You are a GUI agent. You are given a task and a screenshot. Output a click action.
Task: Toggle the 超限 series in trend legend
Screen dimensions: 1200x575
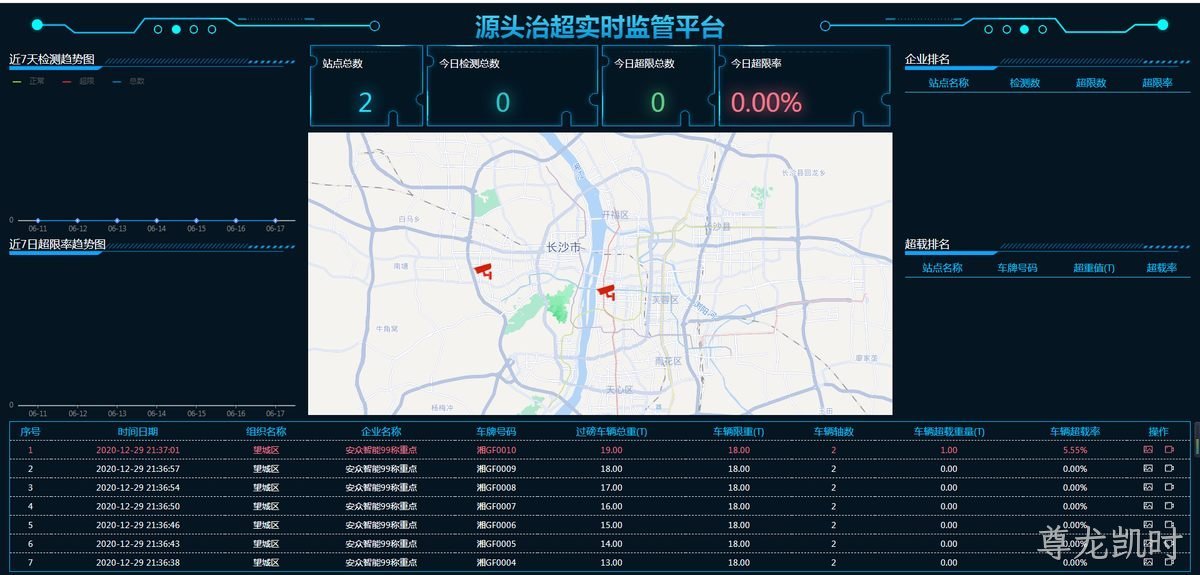(79, 81)
